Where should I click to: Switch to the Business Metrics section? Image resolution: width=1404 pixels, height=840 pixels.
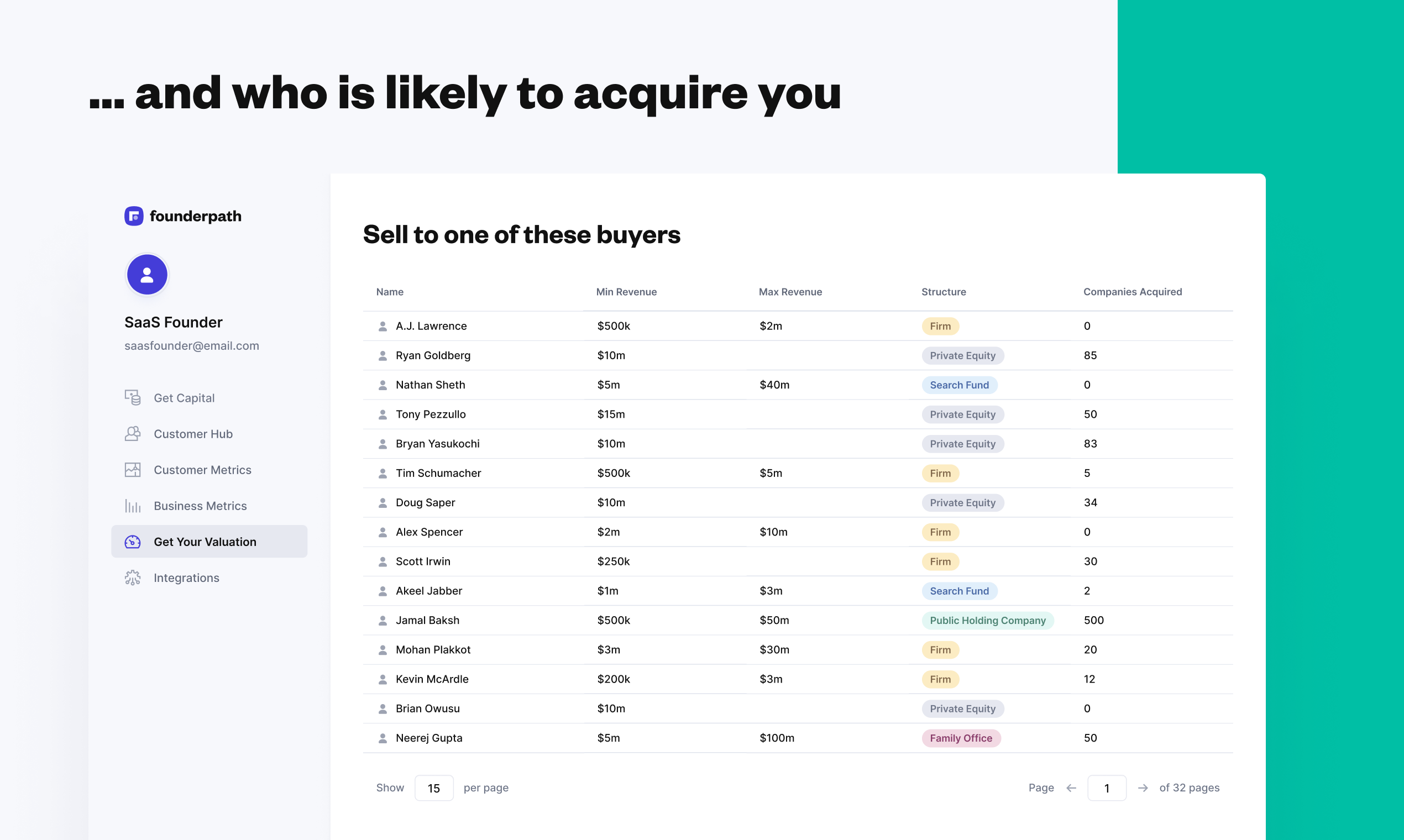click(x=200, y=506)
